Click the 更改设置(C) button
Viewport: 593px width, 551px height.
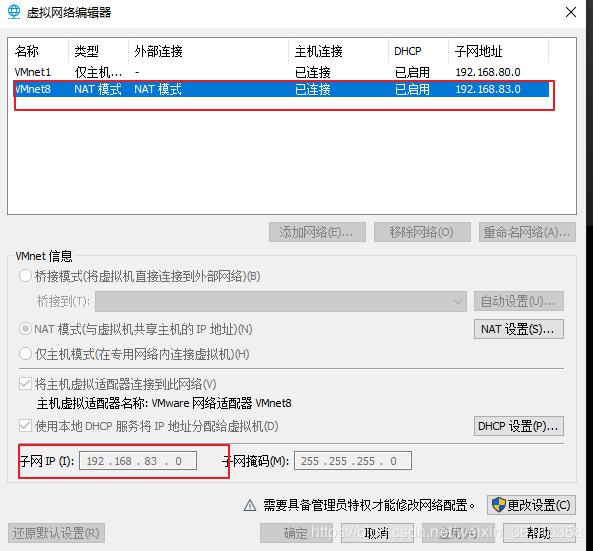[x=531, y=505]
